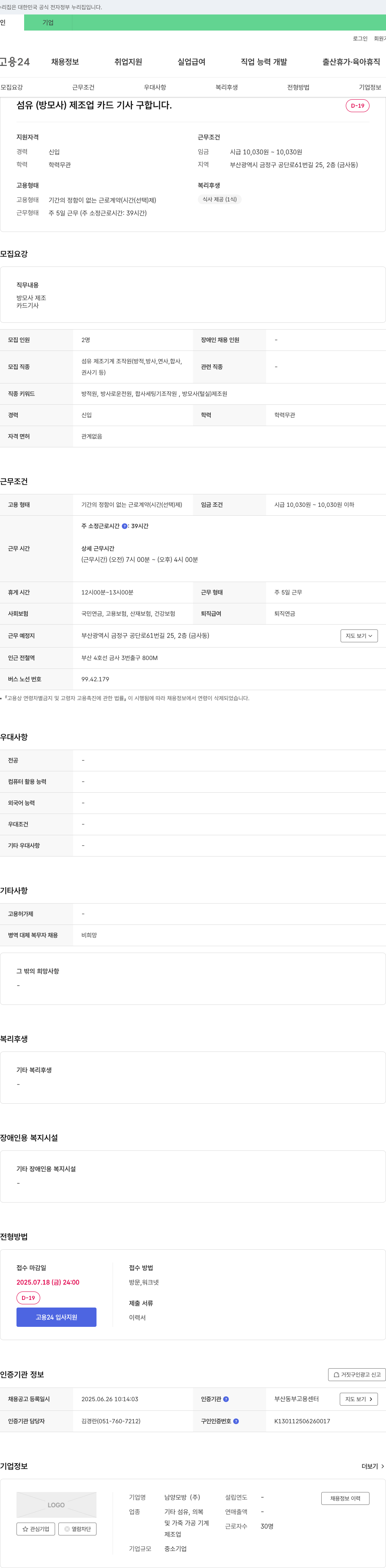Image resolution: width=386 pixels, height=1568 pixels.
Task: Click the subway info 부산 4호선 금사 3번출구 800M
Action: [119, 658]
